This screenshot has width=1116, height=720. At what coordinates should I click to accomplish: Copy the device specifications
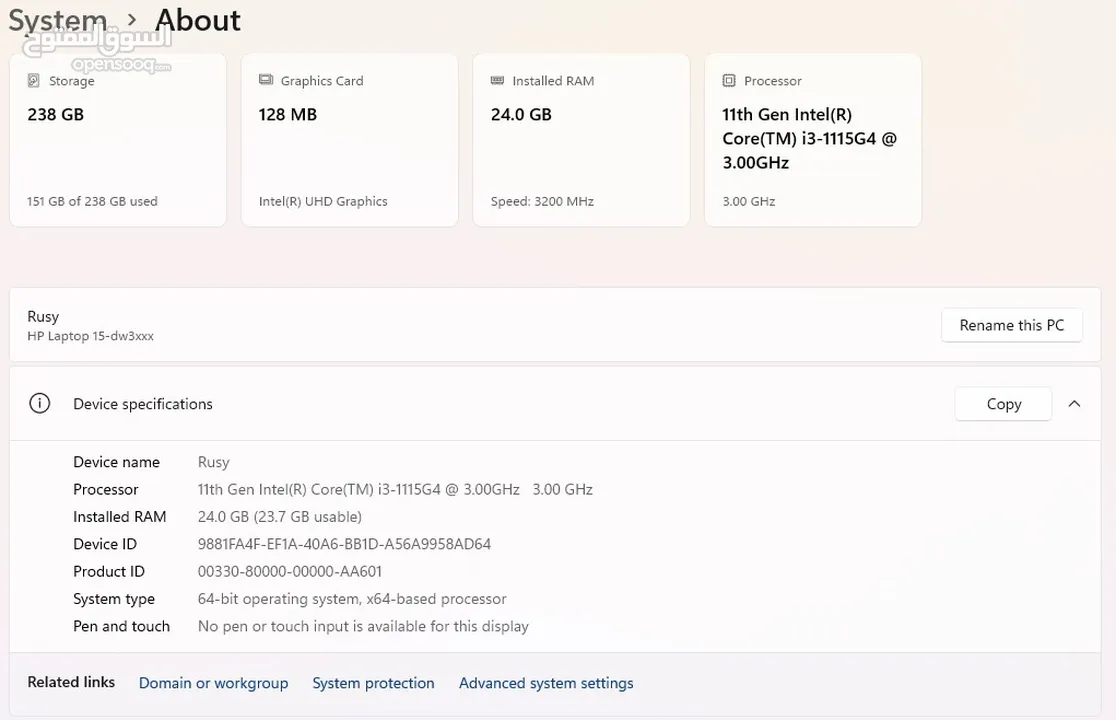tap(1004, 403)
